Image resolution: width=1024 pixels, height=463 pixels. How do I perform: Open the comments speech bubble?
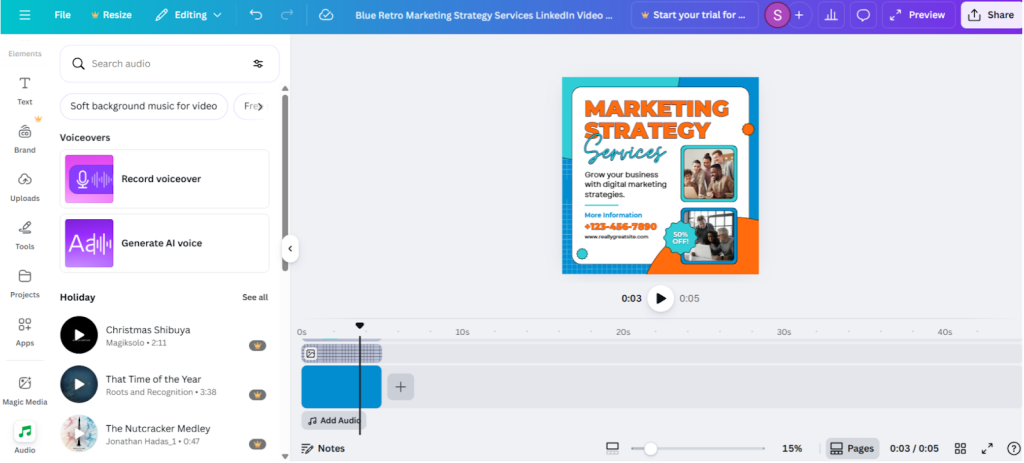point(863,15)
